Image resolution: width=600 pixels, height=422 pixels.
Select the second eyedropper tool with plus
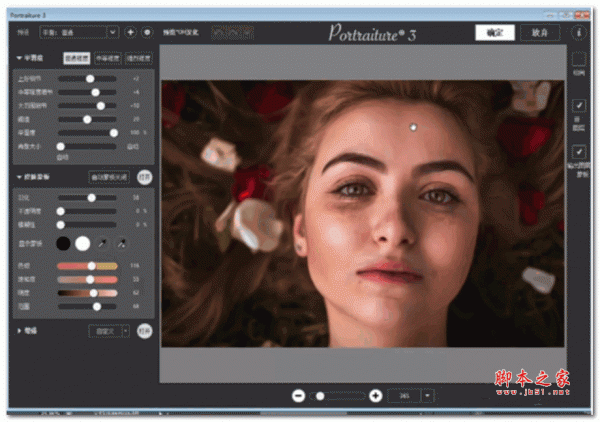click(x=122, y=242)
